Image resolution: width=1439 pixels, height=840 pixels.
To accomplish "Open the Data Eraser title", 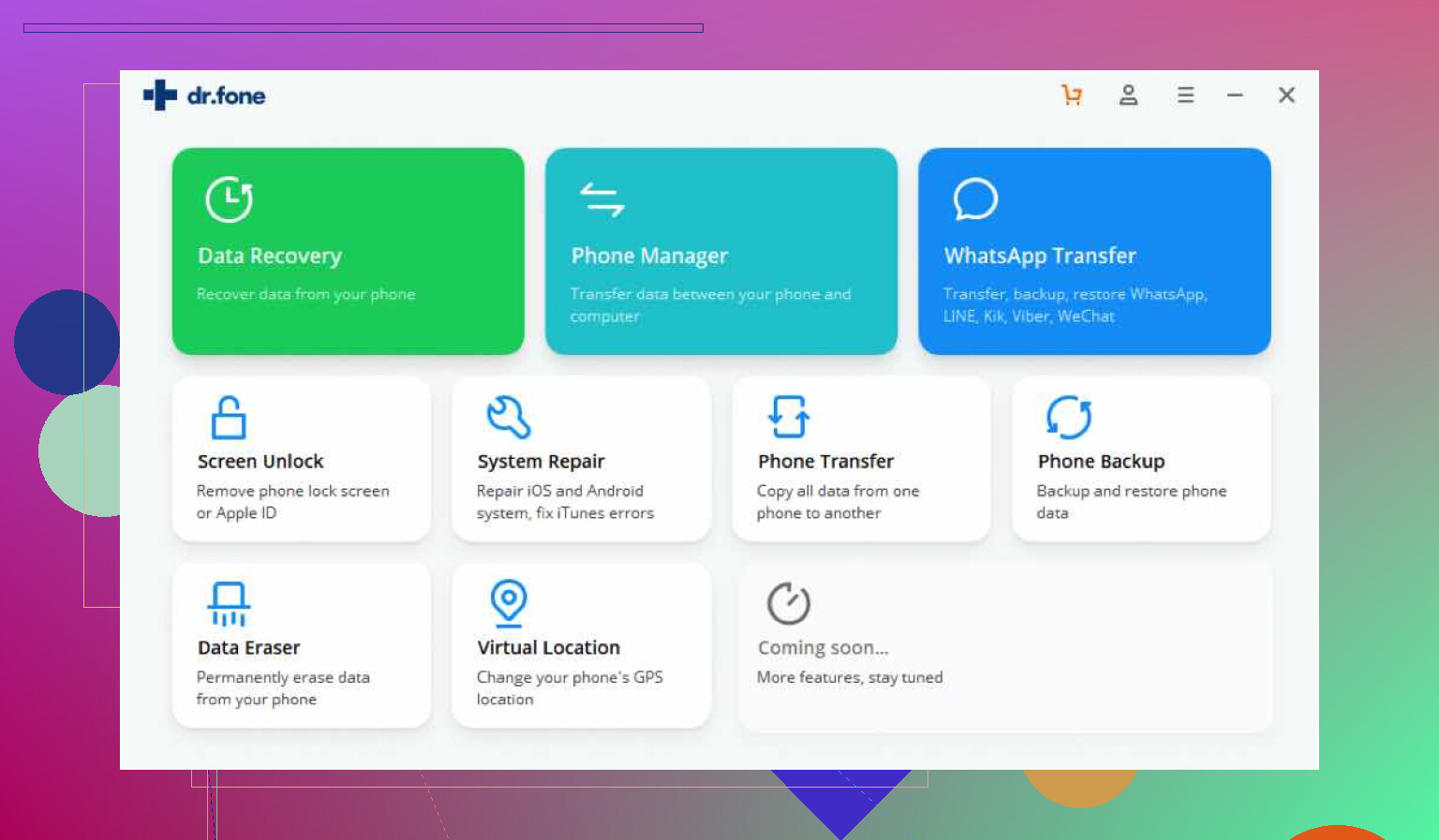I will (x=248, y=648).
